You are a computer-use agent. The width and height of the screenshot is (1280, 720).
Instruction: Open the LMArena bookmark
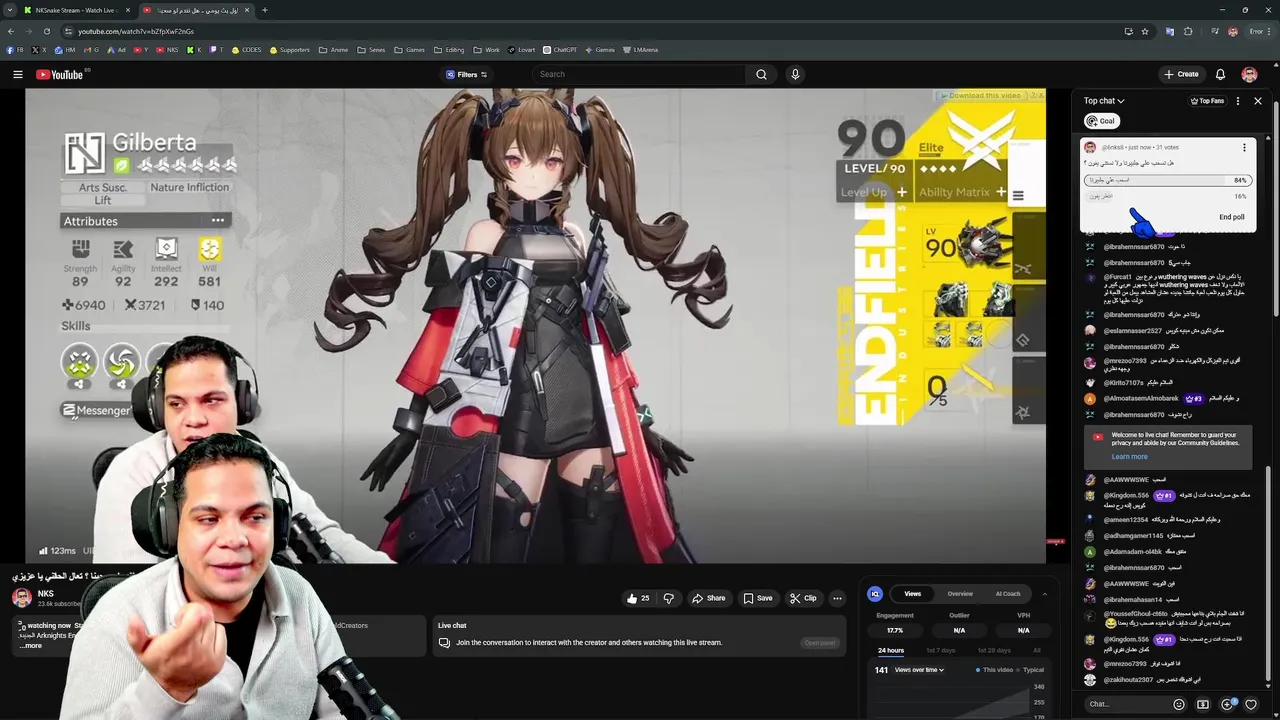pyautogui.click(x=640, y=49)
